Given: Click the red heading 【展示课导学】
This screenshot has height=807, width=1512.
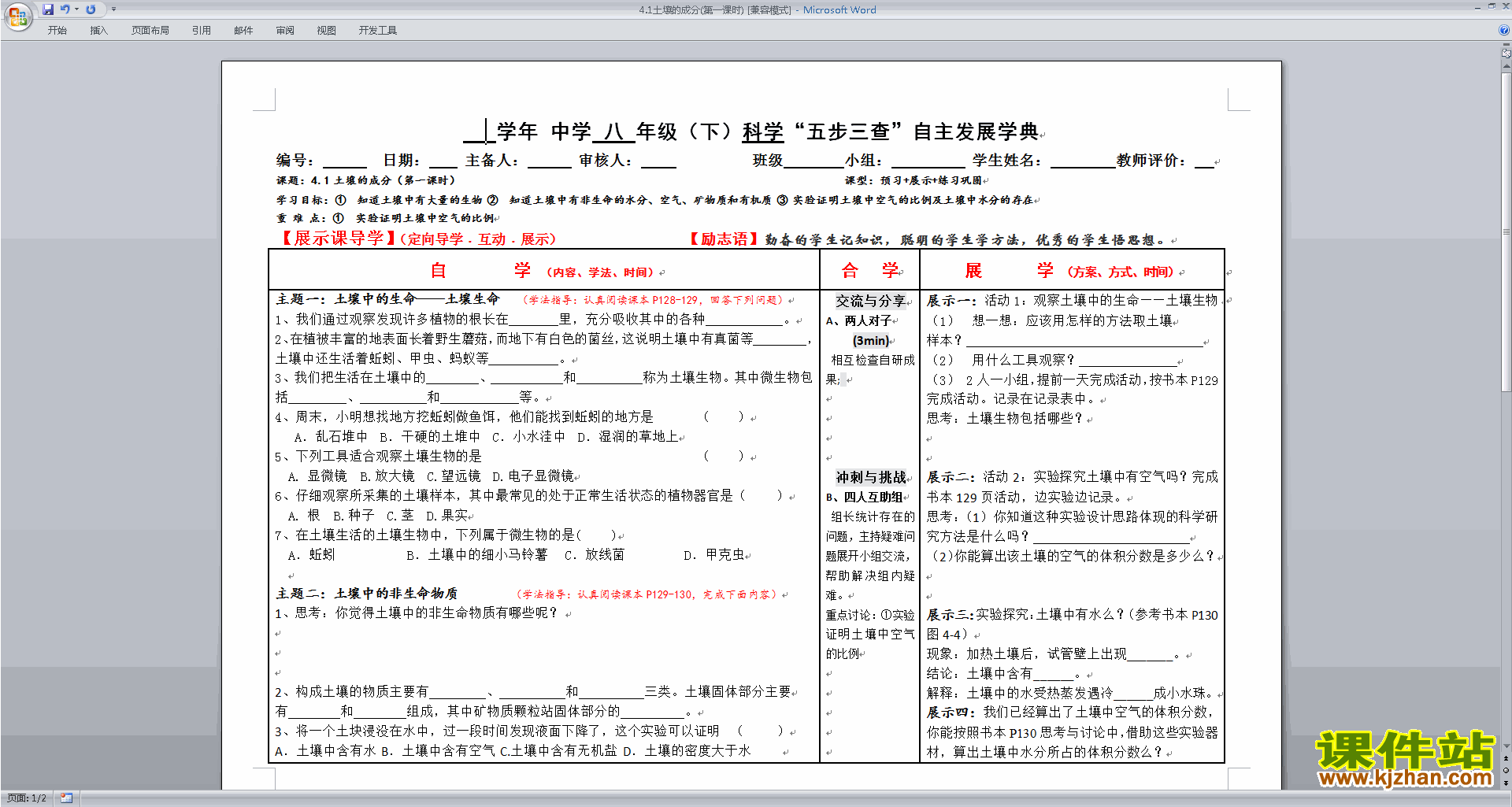Looking at the screenshot, I should point(337,239).
